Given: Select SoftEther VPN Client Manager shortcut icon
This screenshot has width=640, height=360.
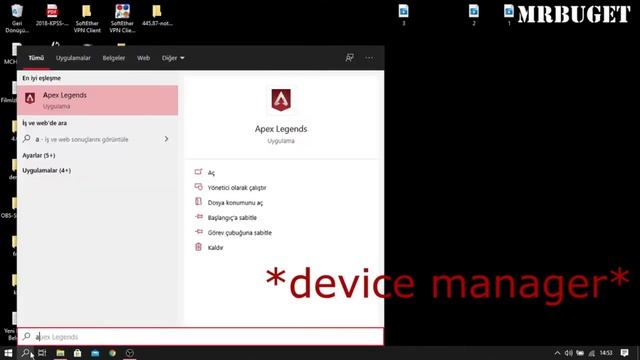Looking at the screenshot, I should coord(122,18).
